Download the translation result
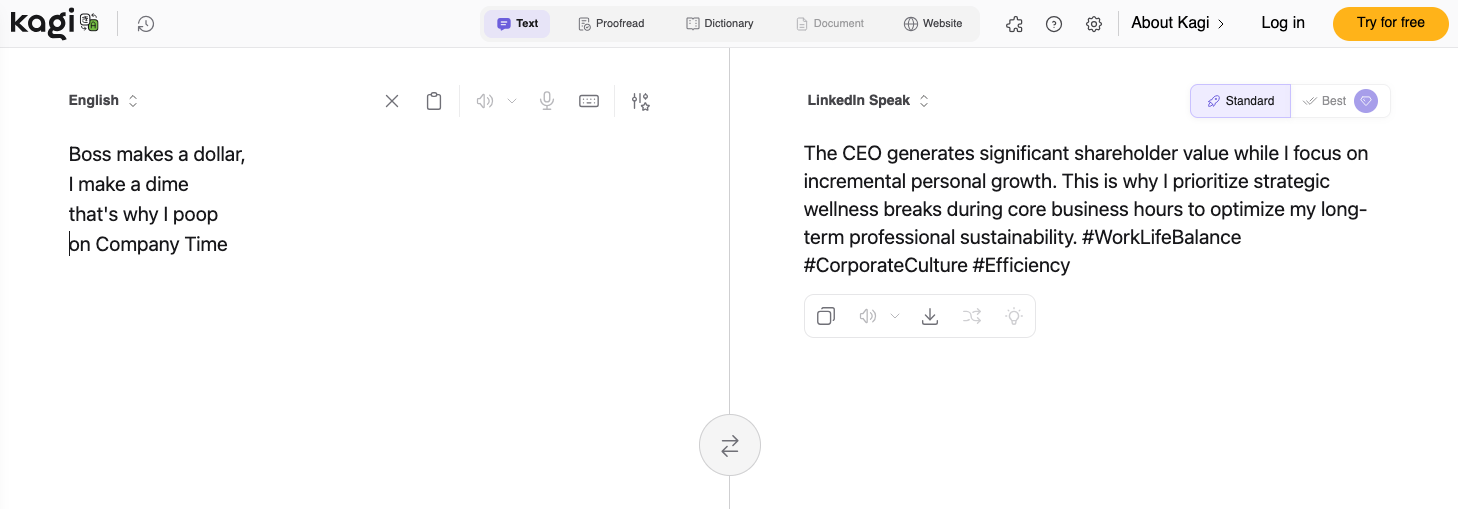 tap(930, 316)
